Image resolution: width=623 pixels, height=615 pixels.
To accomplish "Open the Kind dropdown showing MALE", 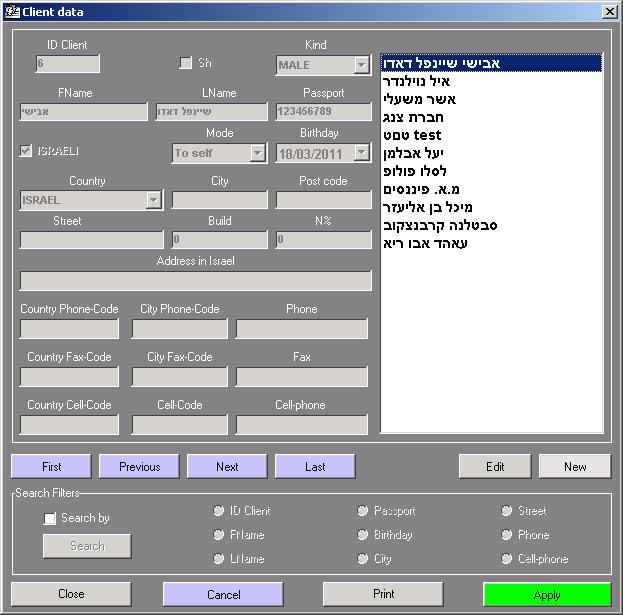I will (361, 65).
